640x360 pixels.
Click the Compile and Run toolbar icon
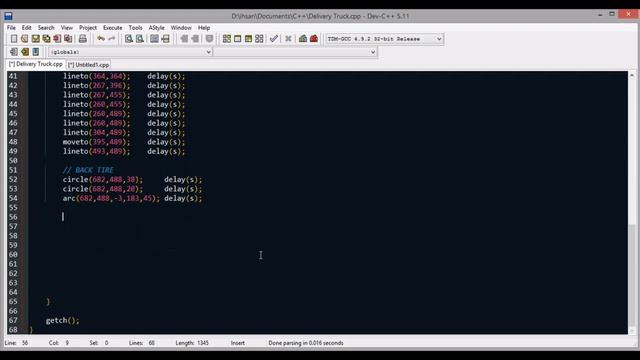[248, 39]
